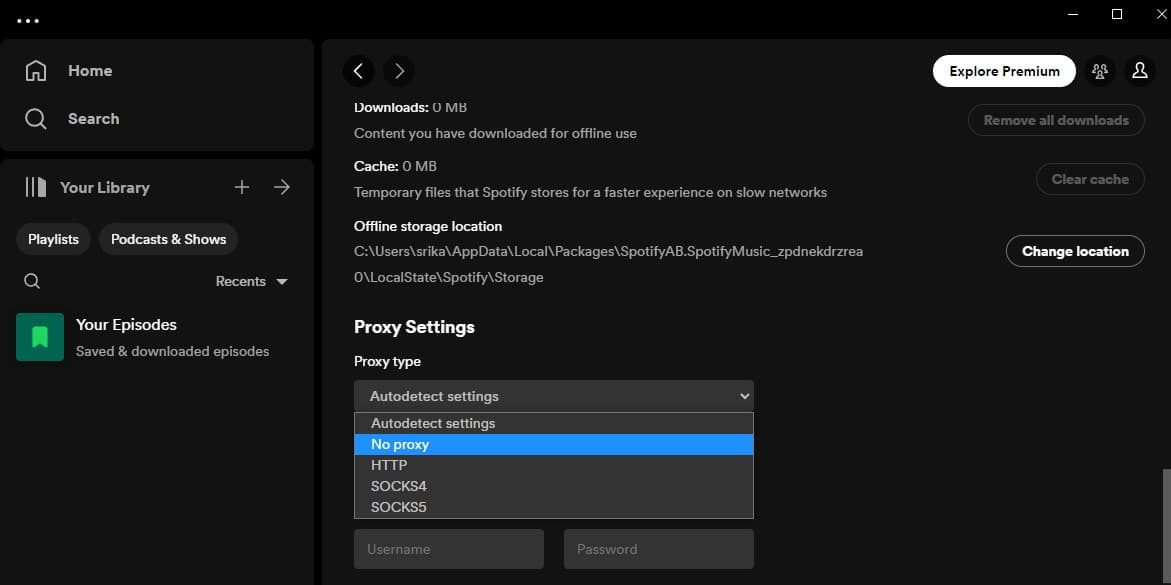The width and height of the screenshot is (1171, 585).
Task: Select Autodetect settings from the list
Action: tap(554, 424)
